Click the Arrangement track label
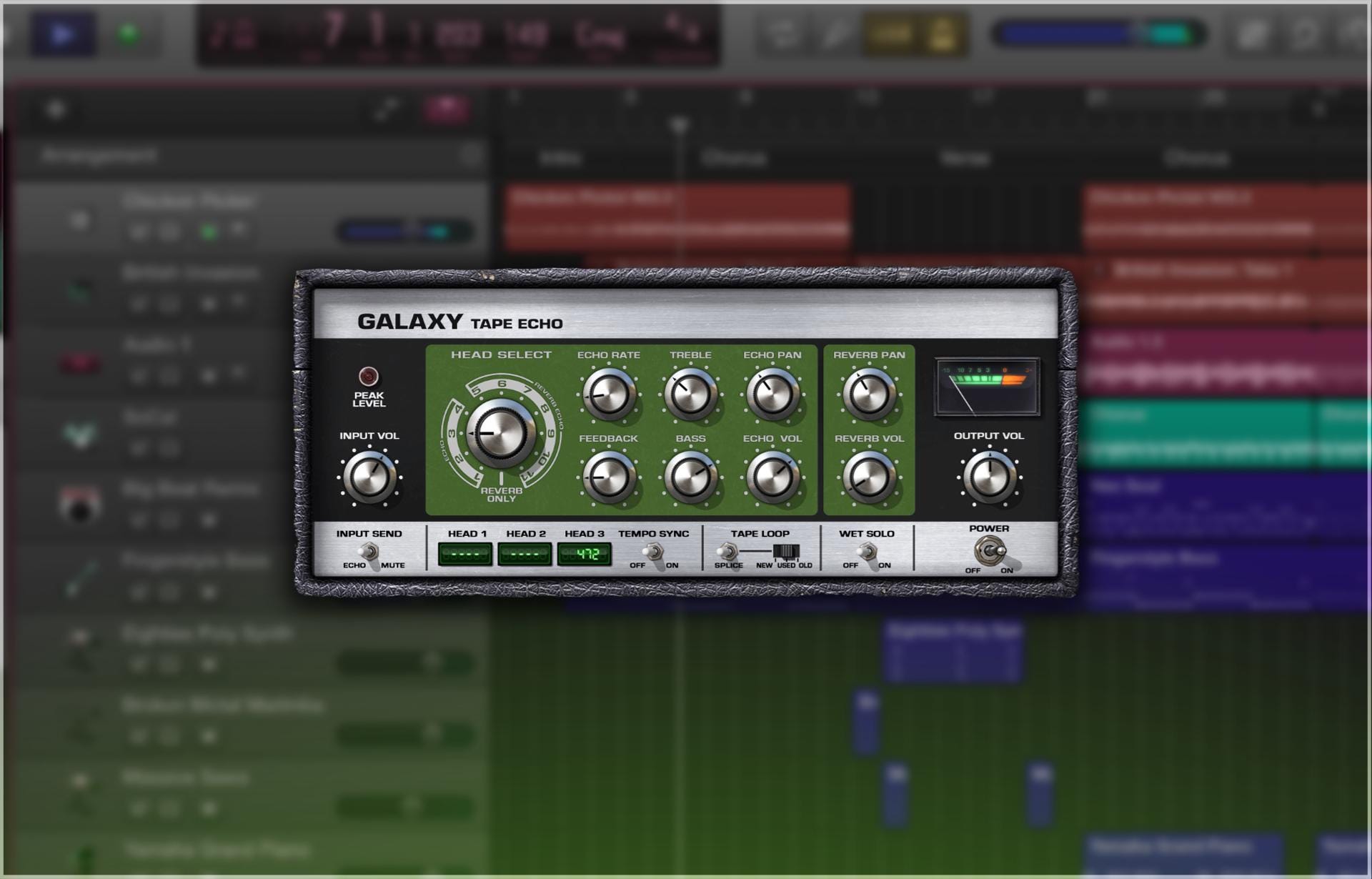 coord(99,155)
